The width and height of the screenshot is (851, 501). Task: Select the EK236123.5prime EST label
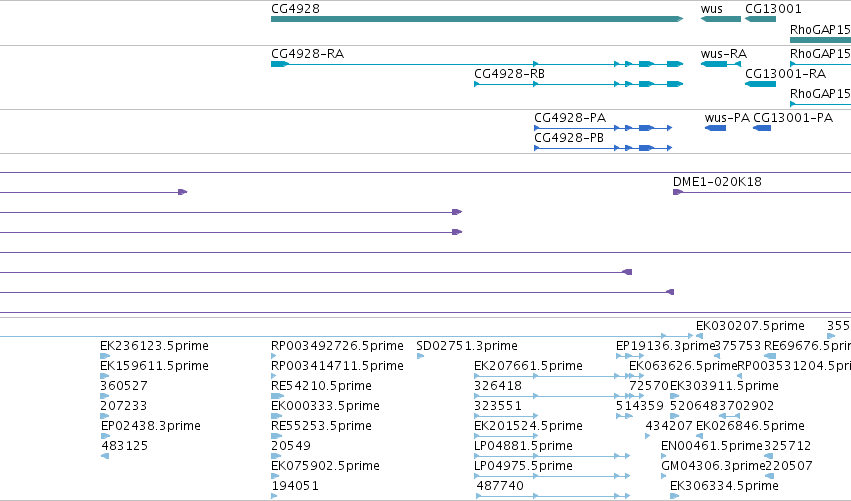154,346
